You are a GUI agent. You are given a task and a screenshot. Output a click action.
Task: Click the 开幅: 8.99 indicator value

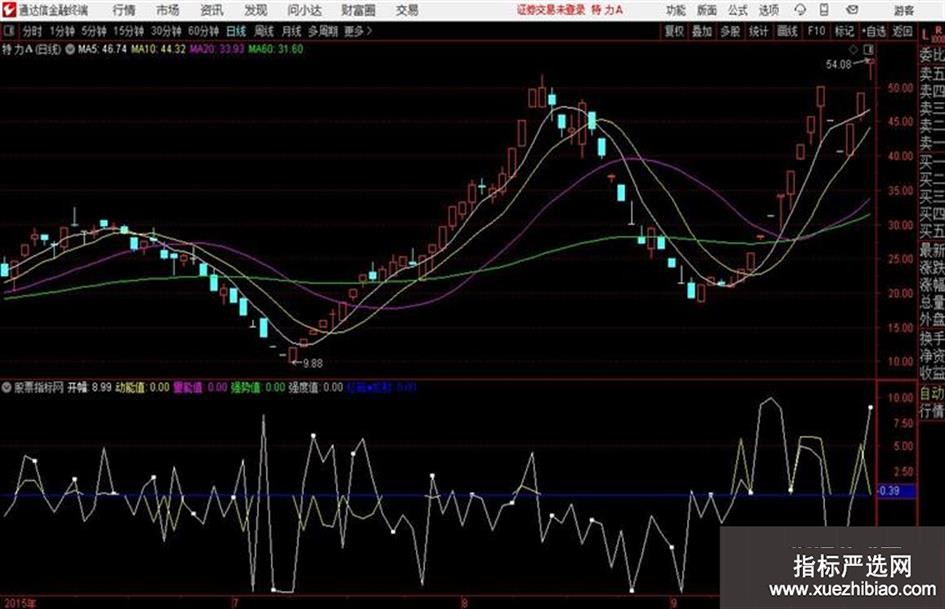pos(89,387)
